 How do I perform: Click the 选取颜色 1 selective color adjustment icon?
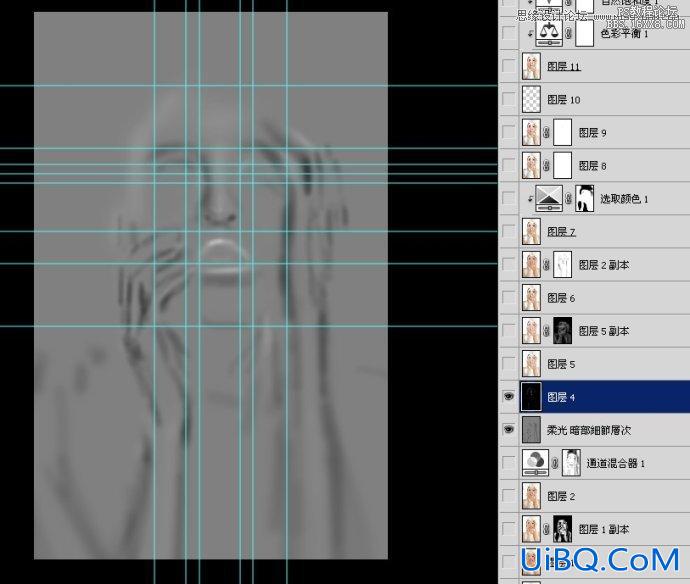coord(549,198)
